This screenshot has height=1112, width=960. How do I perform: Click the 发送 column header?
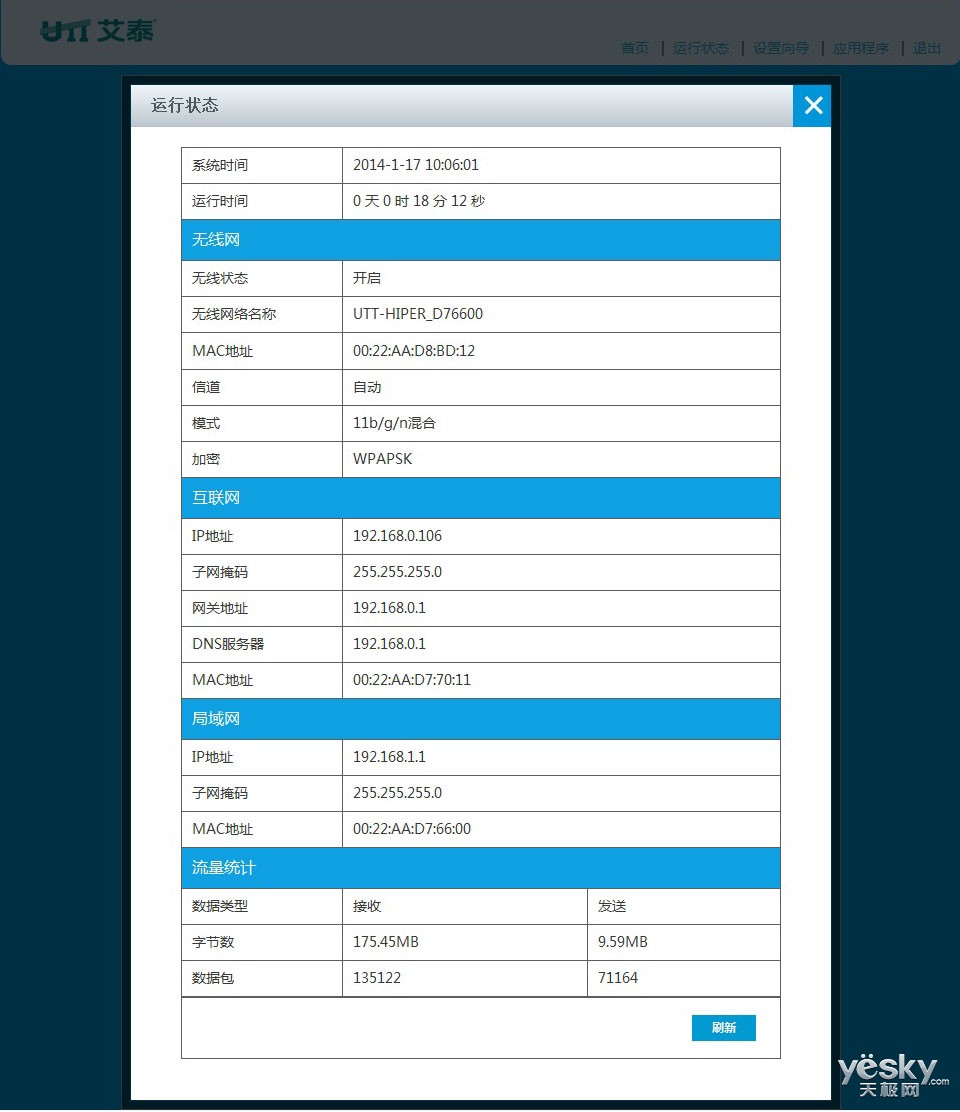612,906
